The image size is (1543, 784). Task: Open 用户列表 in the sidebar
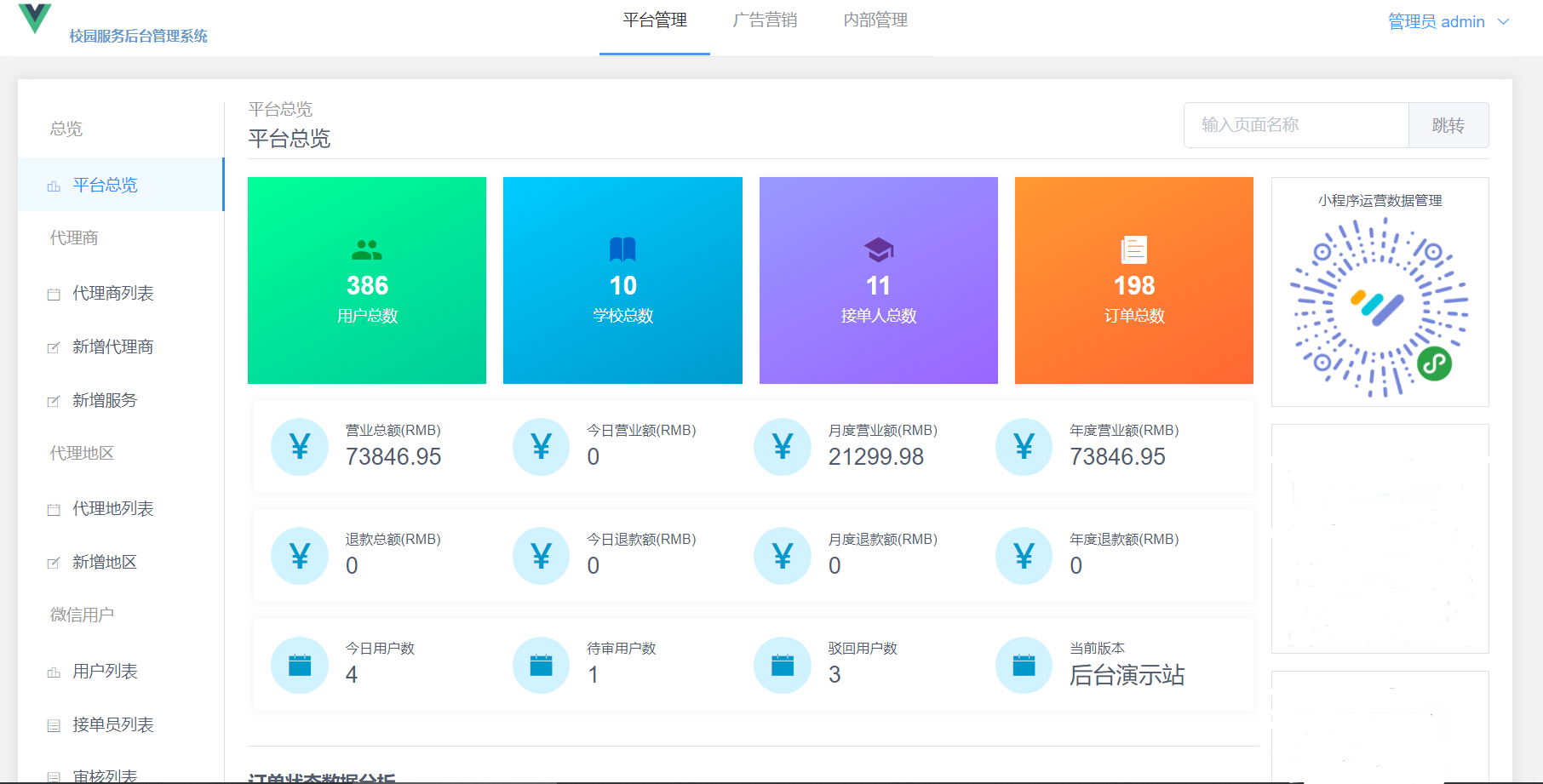coord(121,672)
